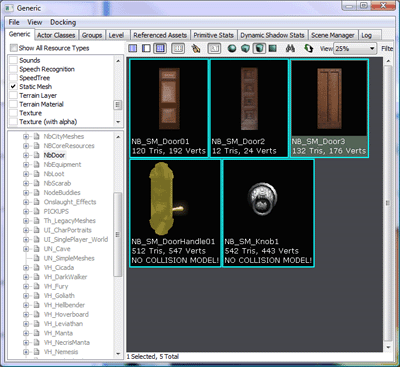Select the NbLoot package in the tree
The image size is (400, 367).
pos(54,174)
